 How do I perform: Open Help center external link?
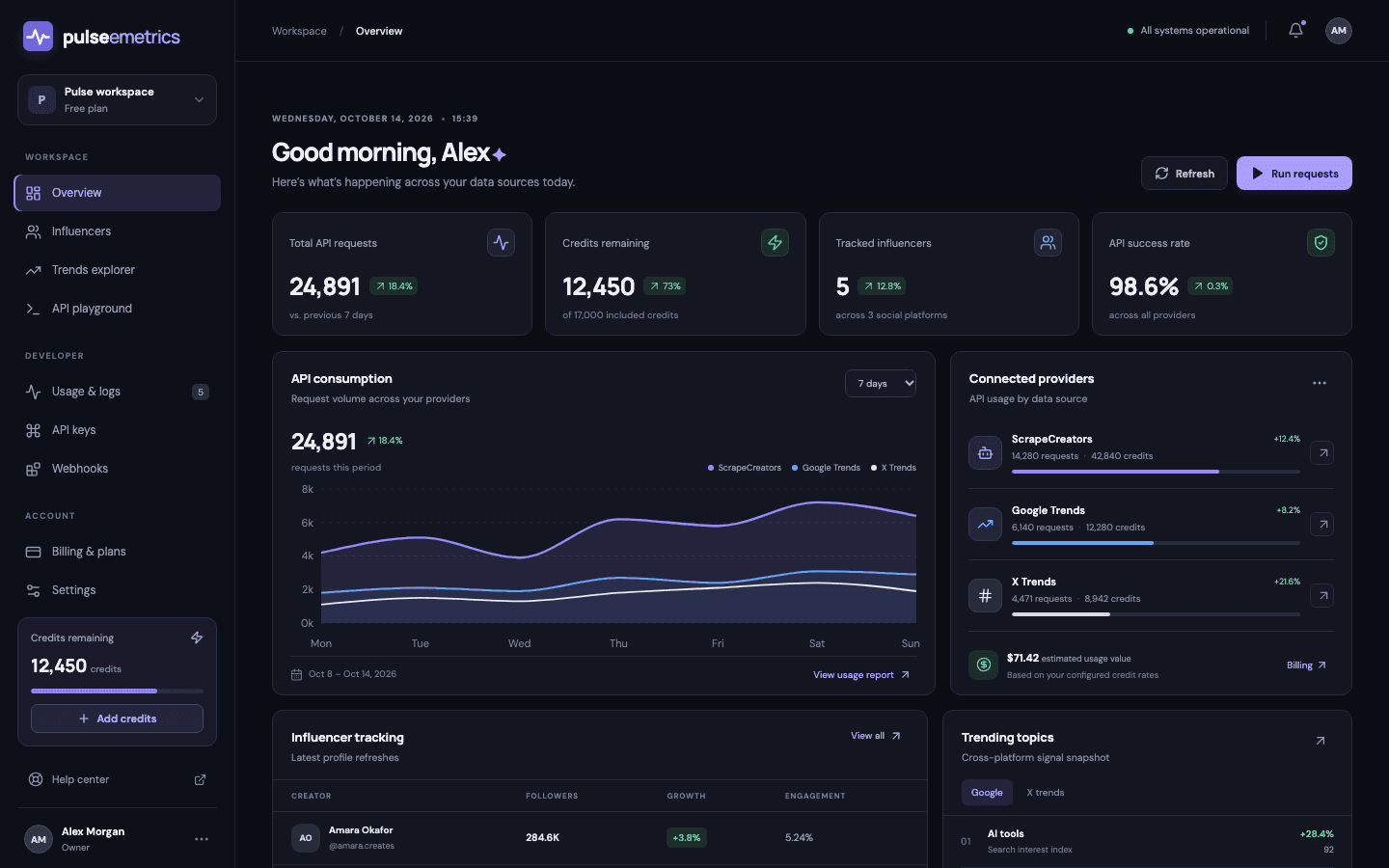click(117, 779)
